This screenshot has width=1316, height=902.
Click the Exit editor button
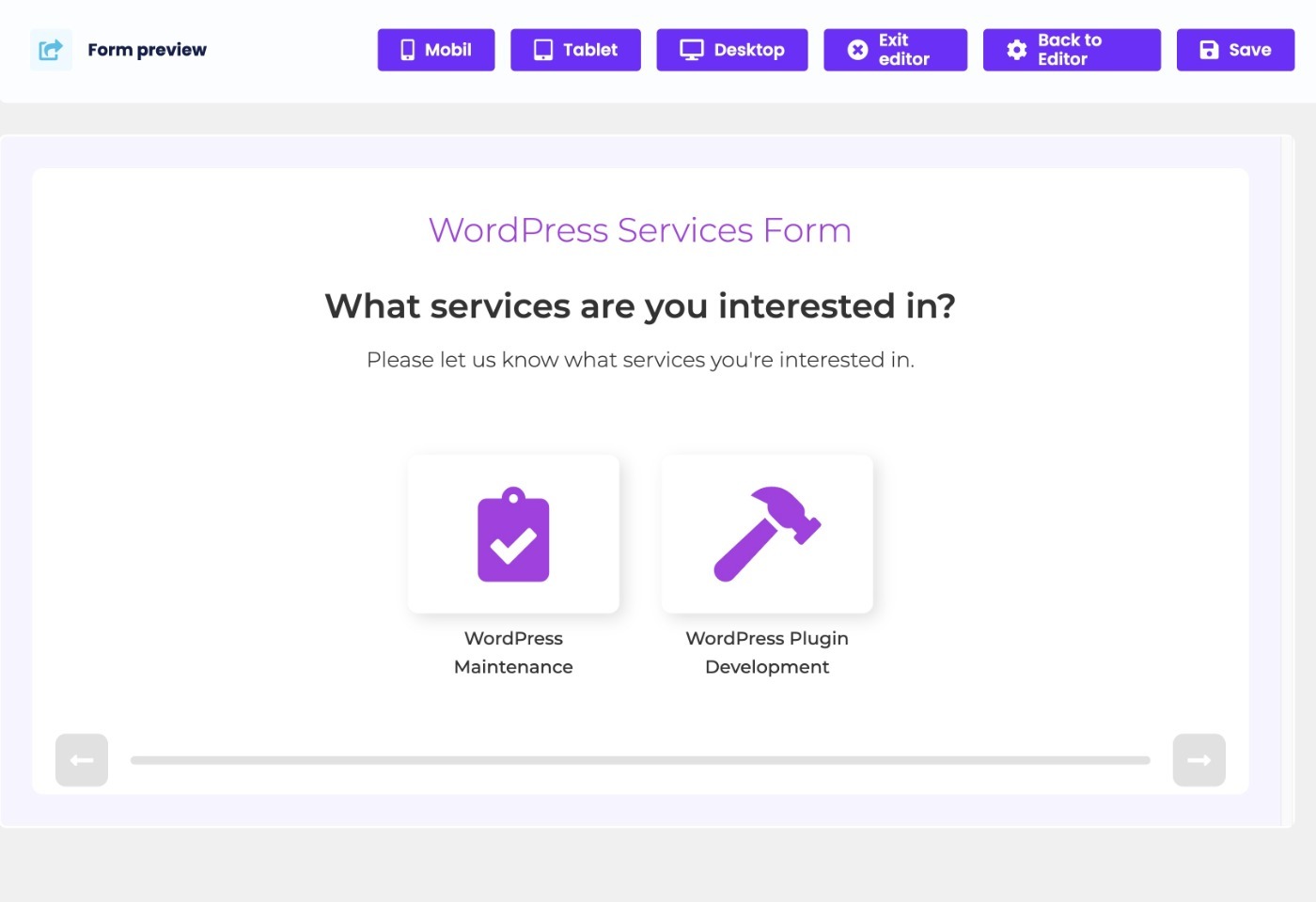click(x=895, y=50)
